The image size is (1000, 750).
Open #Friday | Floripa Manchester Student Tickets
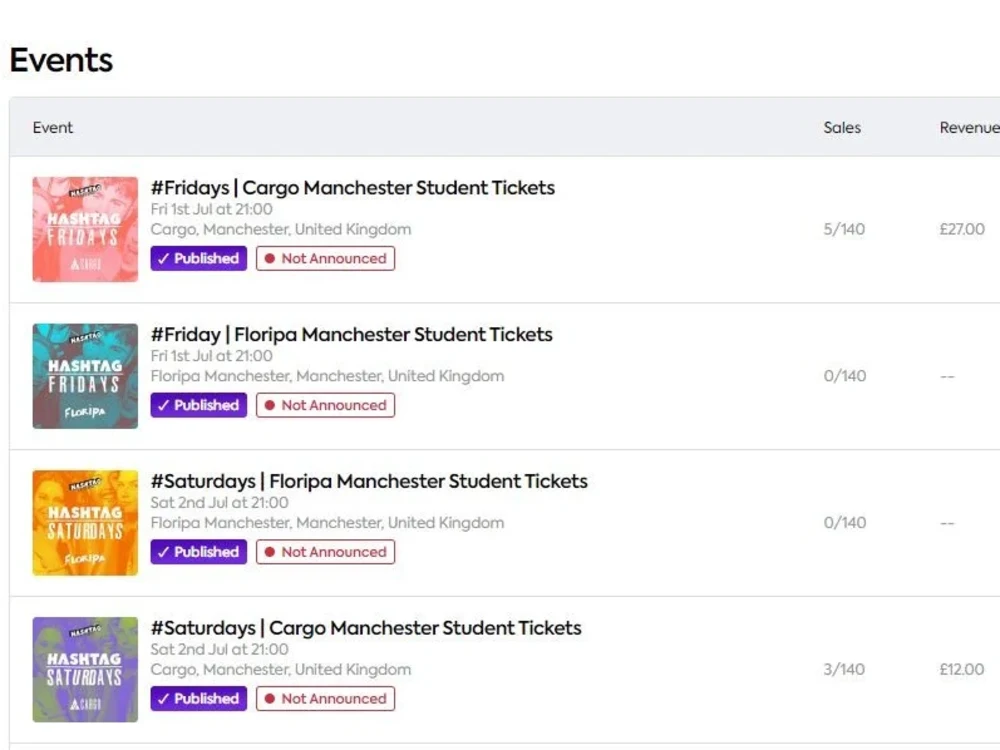[x=351, y=334]
